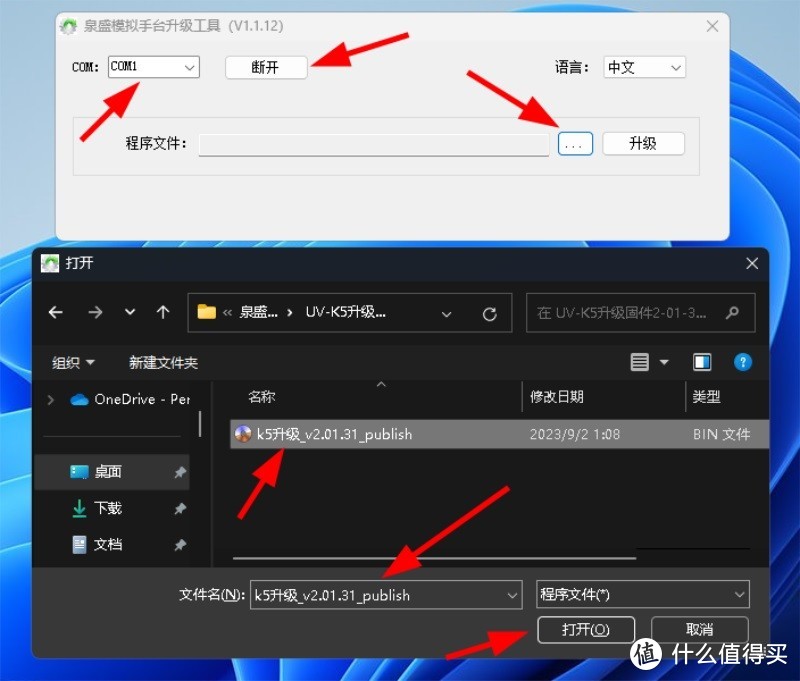Open the view layout options icon

[x=648, y=362]
